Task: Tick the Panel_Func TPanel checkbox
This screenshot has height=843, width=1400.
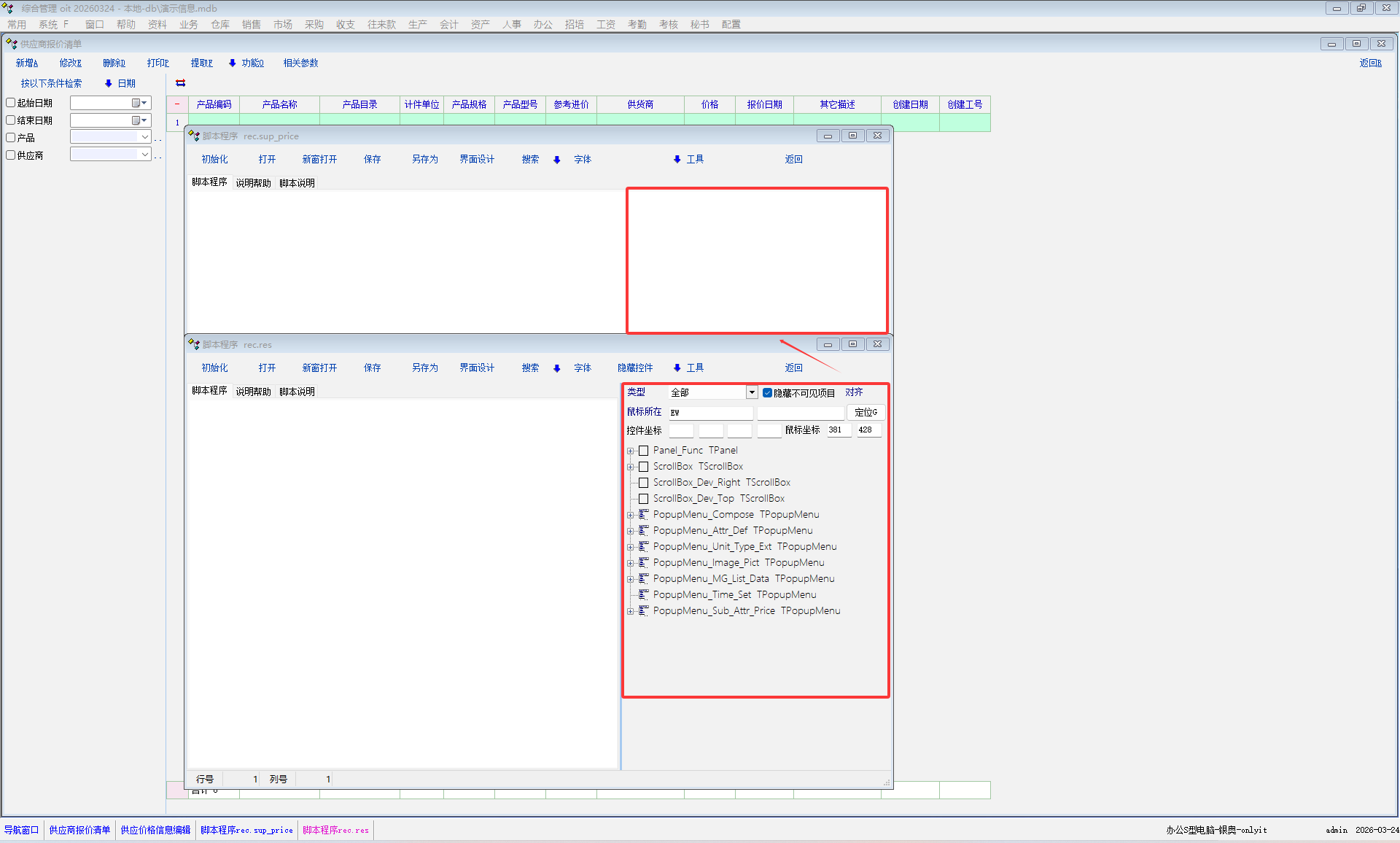Action: pyautogui.click(x=643, y=451)
